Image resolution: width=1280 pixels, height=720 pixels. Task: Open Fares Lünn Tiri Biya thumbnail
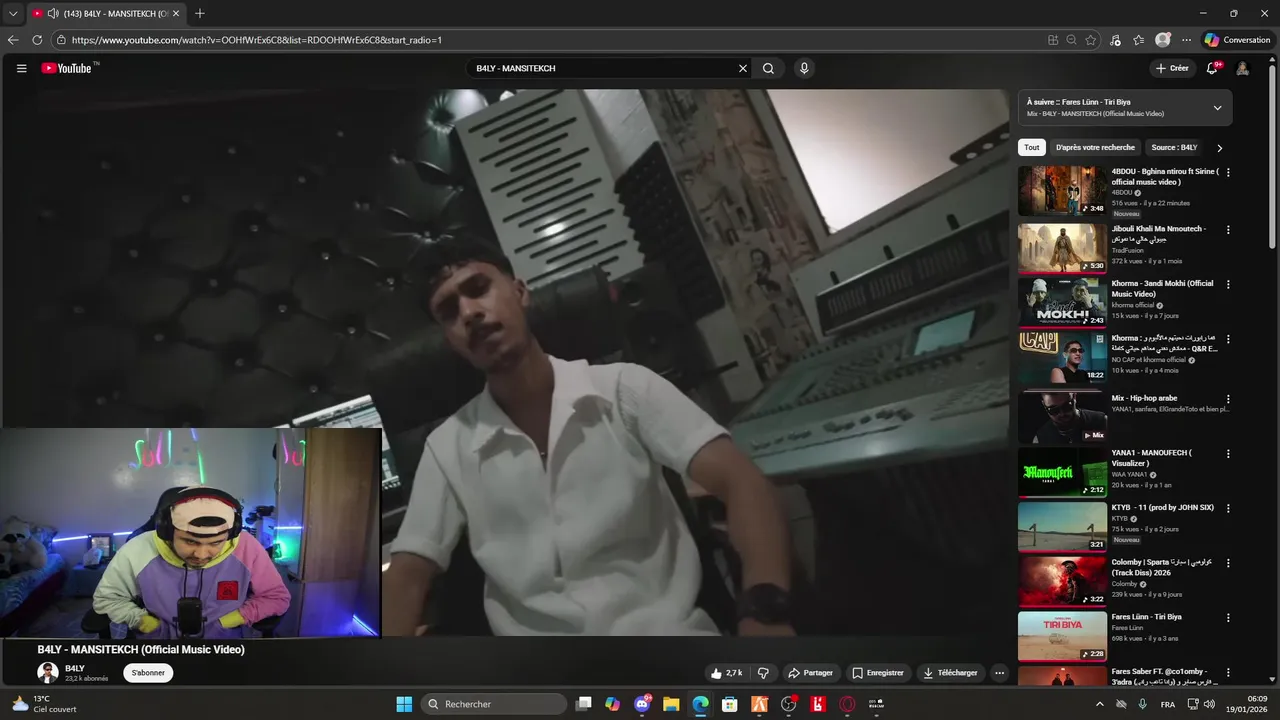1062,636
